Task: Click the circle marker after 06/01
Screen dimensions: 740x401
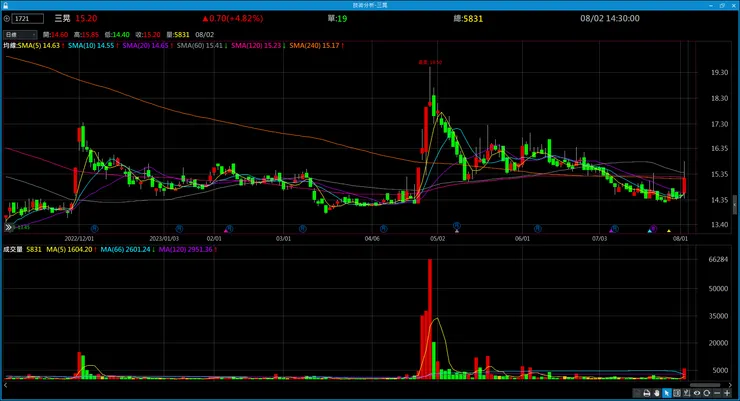Action: (538, 228)
